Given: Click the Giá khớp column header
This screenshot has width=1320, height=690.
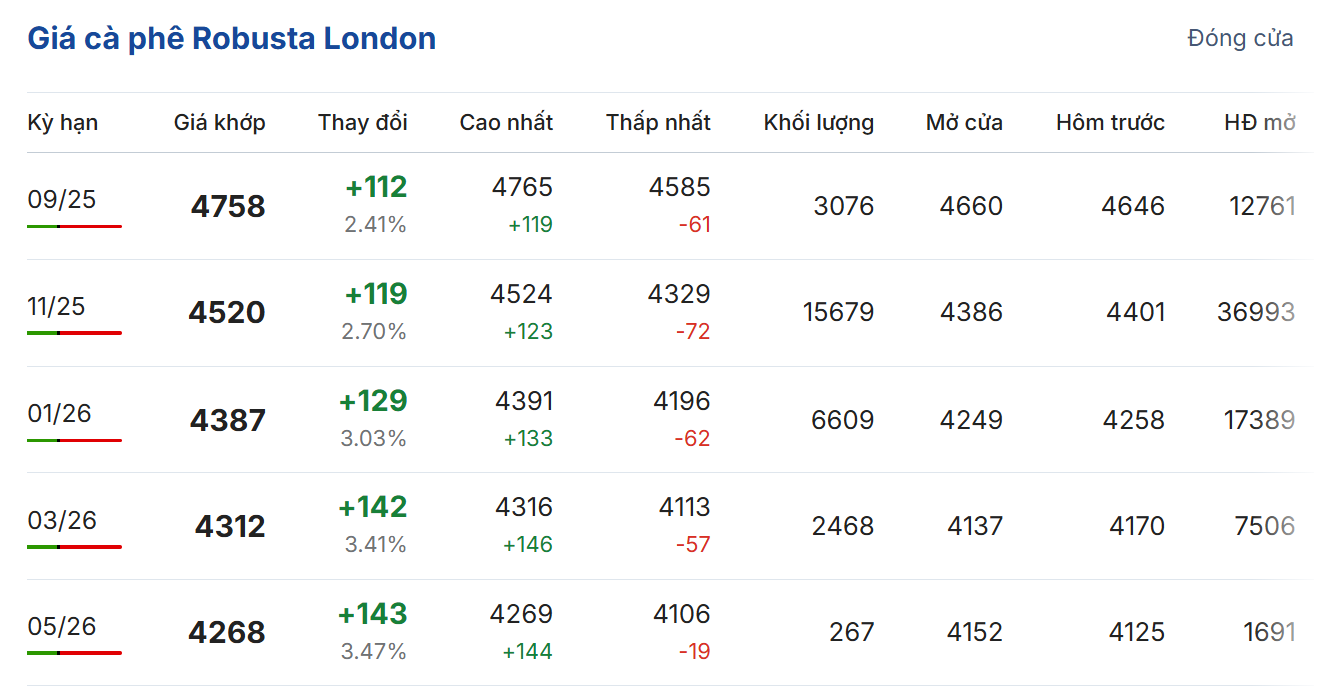Looking at the screenshot, I should pyautogui.click(x=219, y=122).
